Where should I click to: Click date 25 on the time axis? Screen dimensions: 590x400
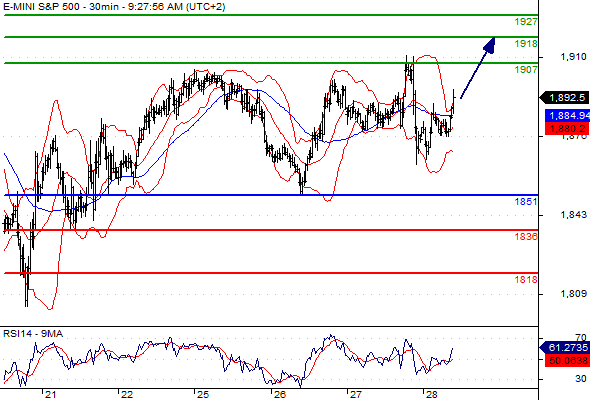coord(203,395)
